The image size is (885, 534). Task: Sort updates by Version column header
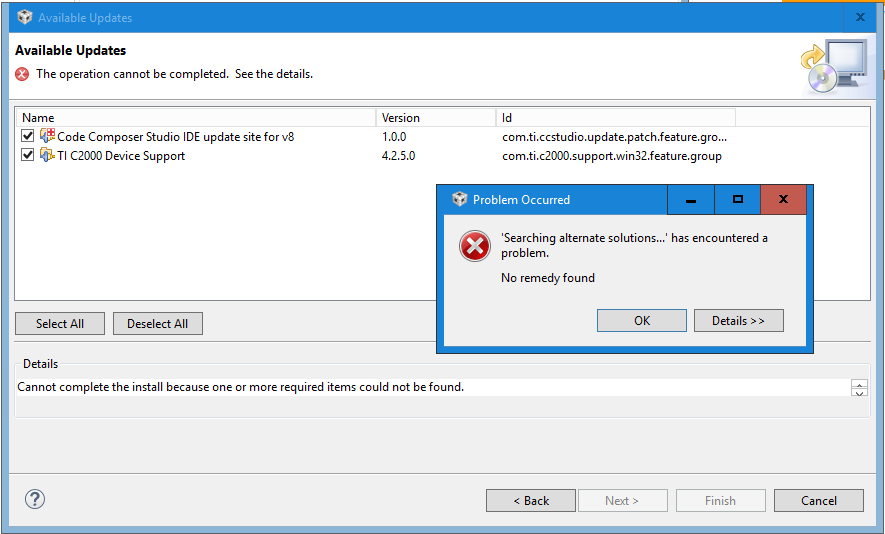(435, 118)
